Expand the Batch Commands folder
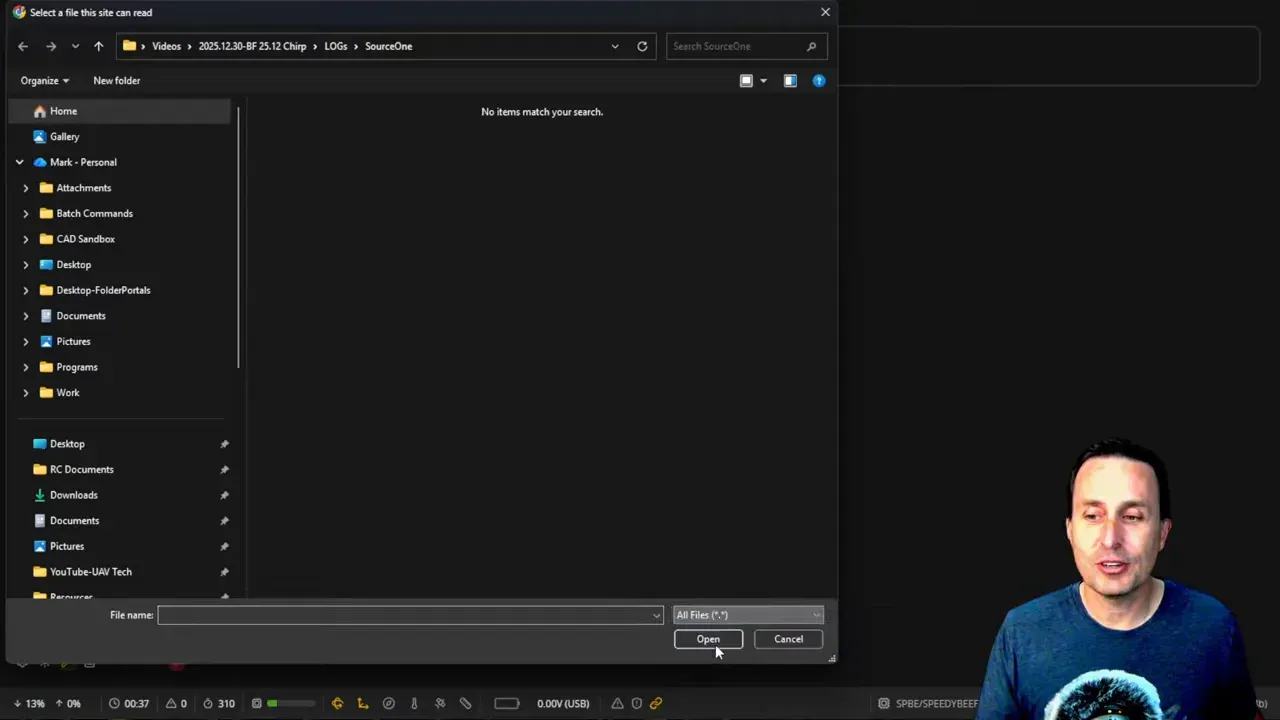The height and width of the screenshot is (720, 1280). (x=26, y=213)
